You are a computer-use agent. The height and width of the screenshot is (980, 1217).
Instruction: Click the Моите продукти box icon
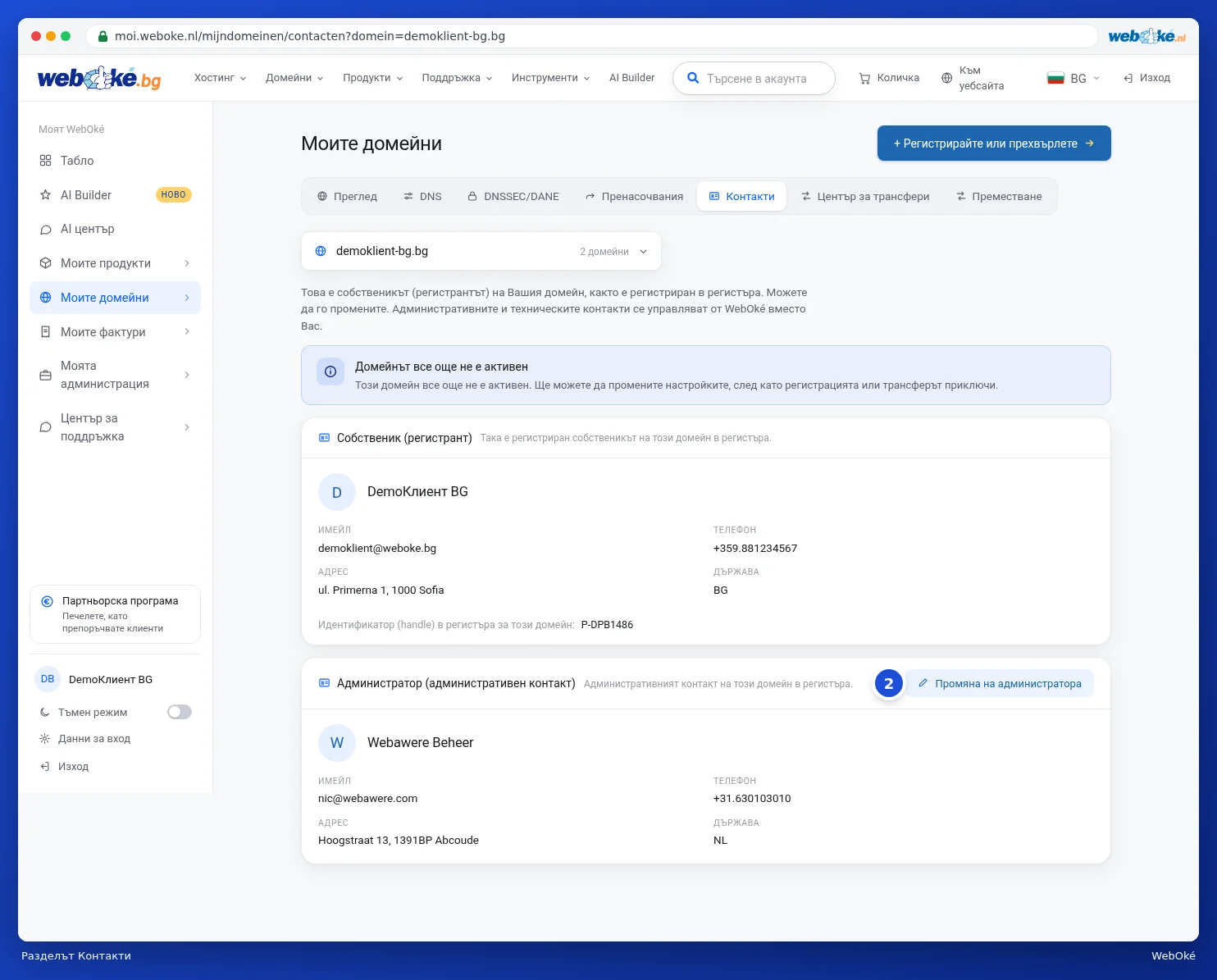46,263
